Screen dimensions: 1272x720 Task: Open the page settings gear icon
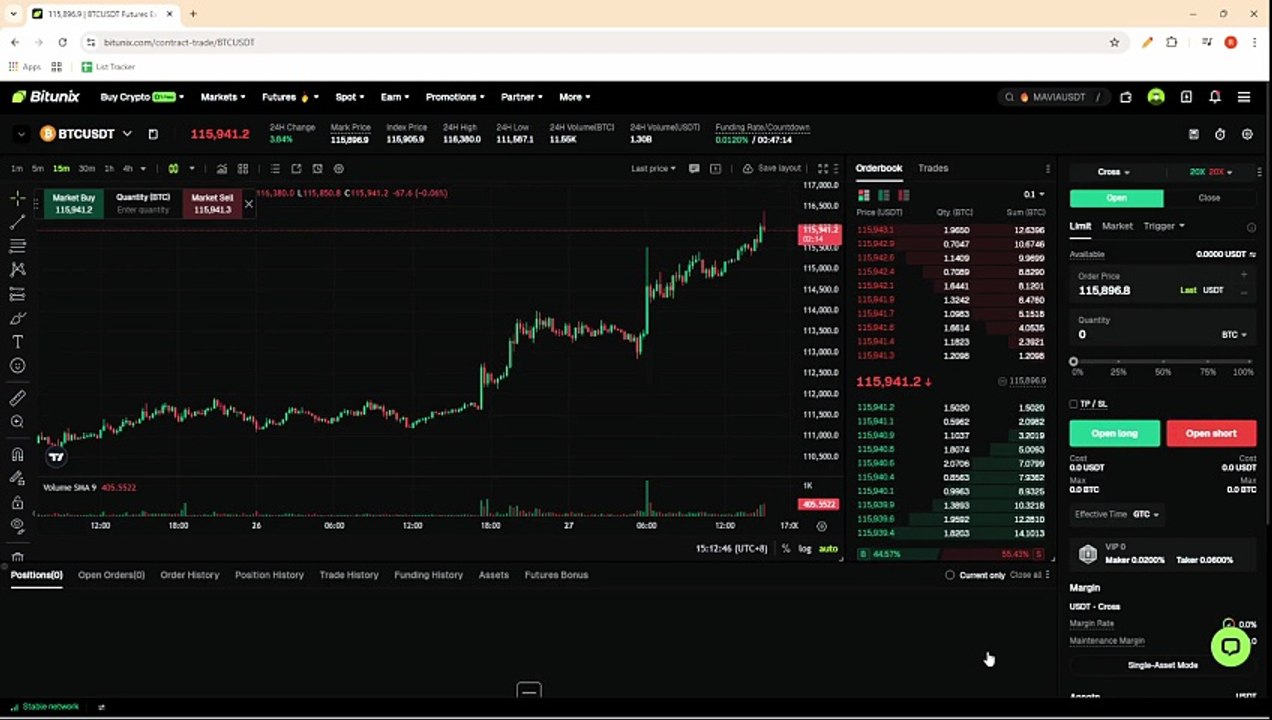(x=1247, y=134)
